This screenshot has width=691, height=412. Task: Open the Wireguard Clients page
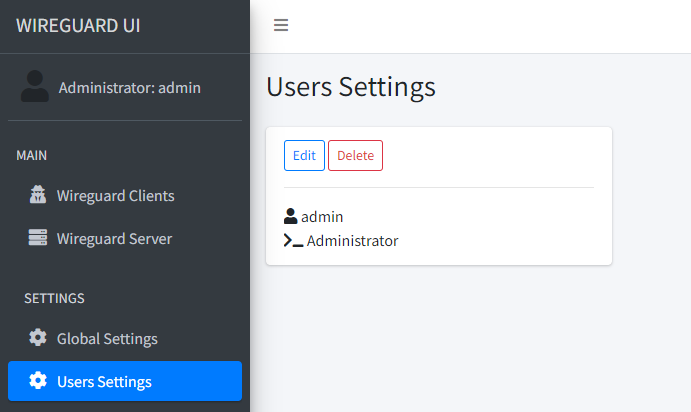coord(115,195)
